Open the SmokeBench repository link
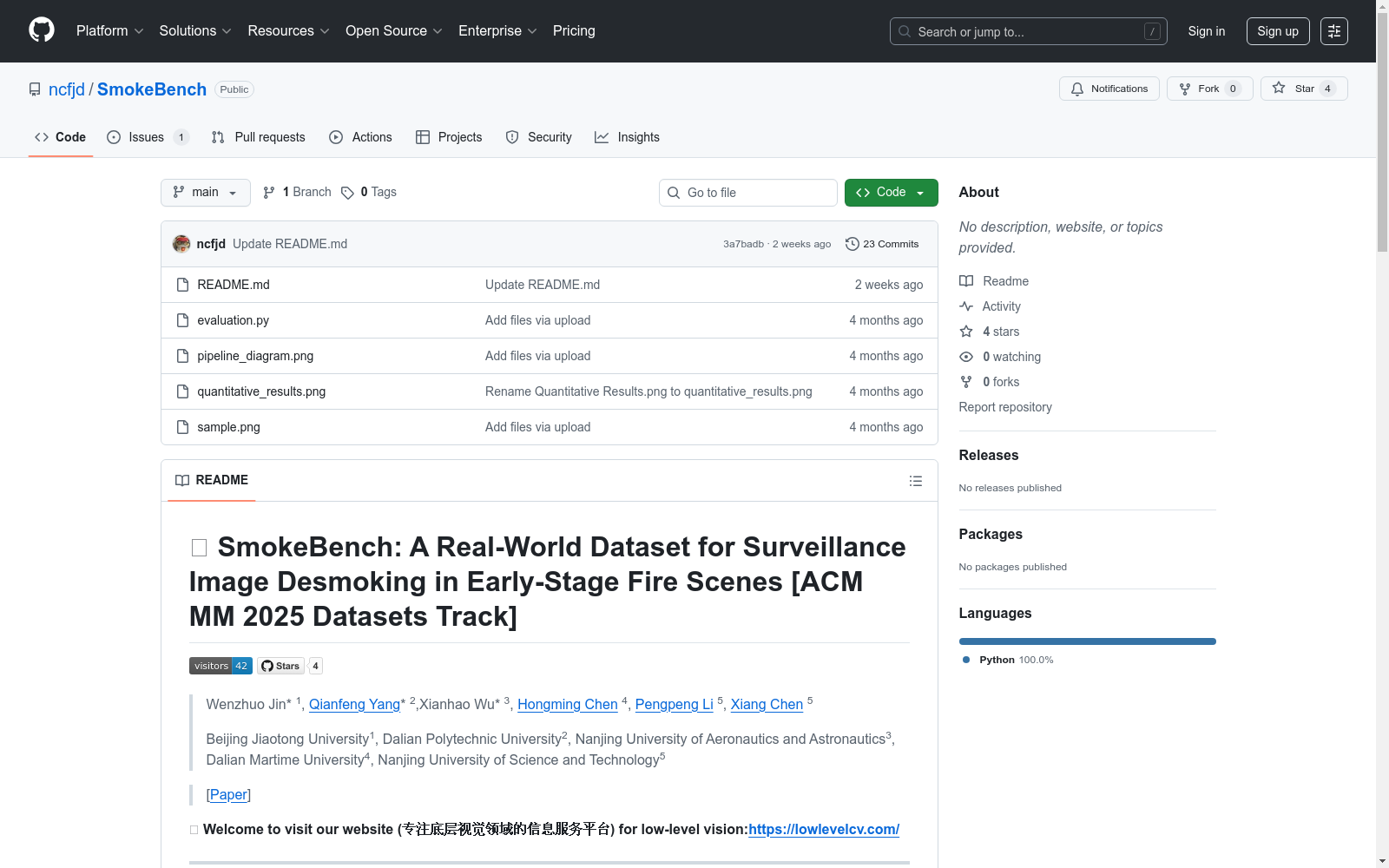Viewport: 1389px width, 868px height. point(152,89)
